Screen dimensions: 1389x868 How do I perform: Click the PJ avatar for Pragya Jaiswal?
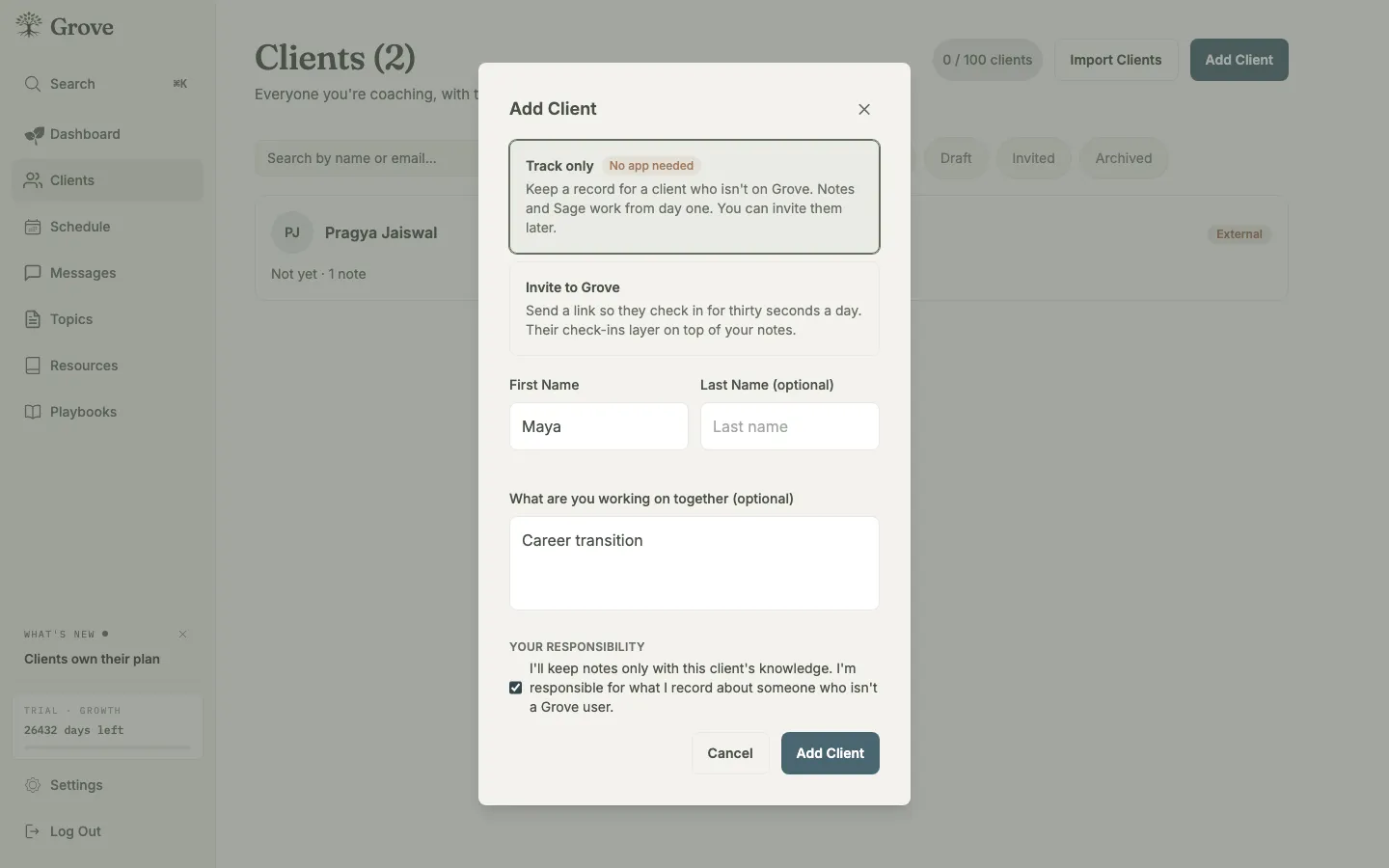[x=292, y=232]
